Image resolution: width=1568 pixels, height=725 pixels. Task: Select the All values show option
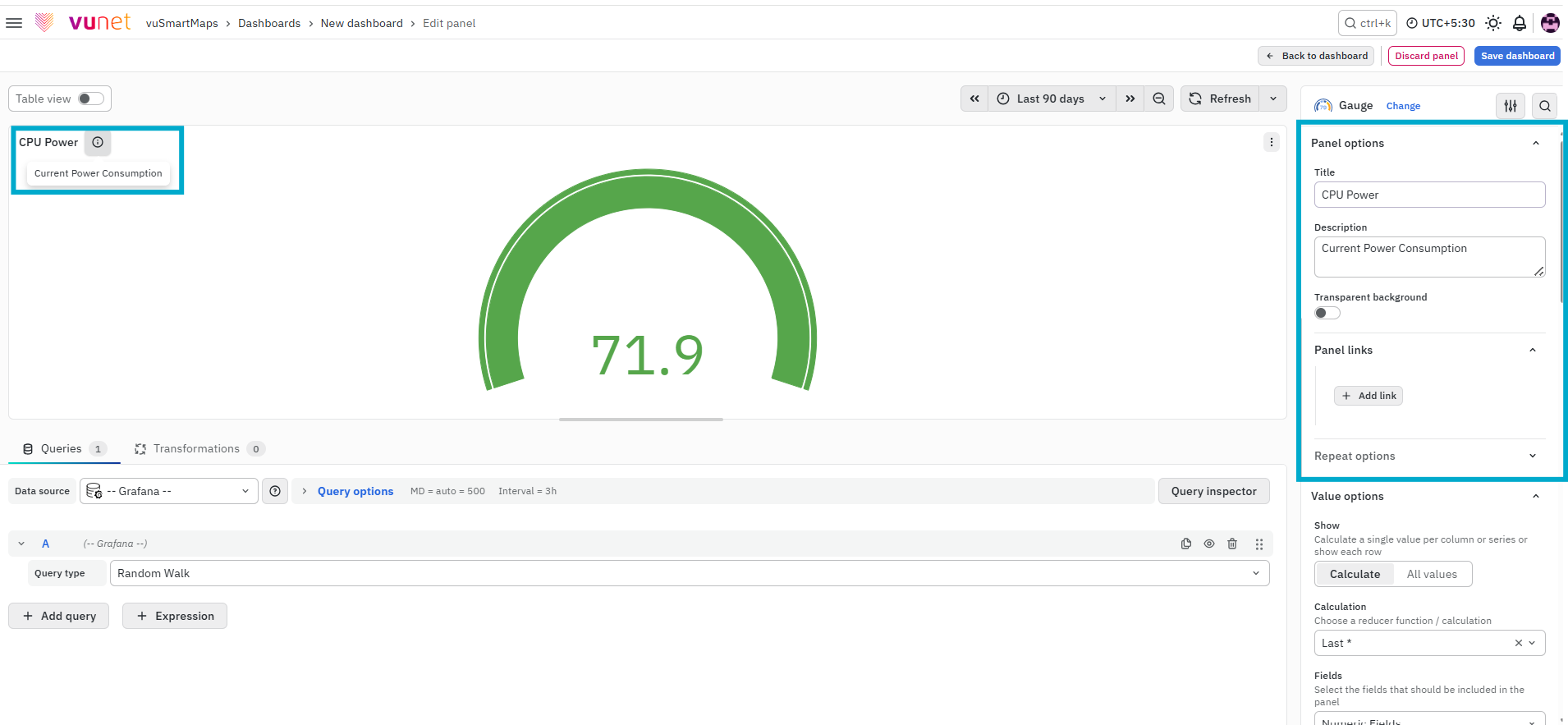click(1432, 574)
